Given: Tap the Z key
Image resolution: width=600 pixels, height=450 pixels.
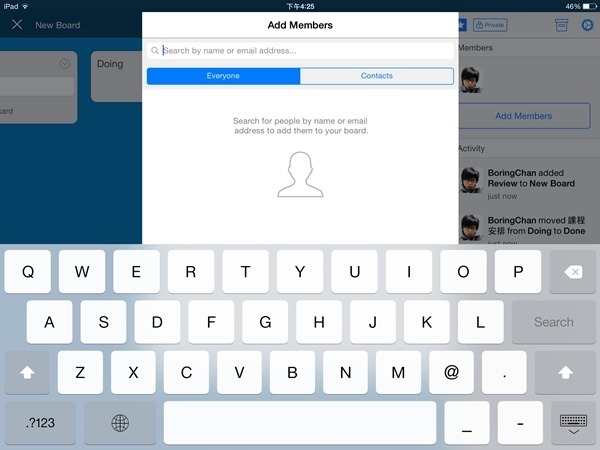Looking at the screenshot, I should point(80,372).
